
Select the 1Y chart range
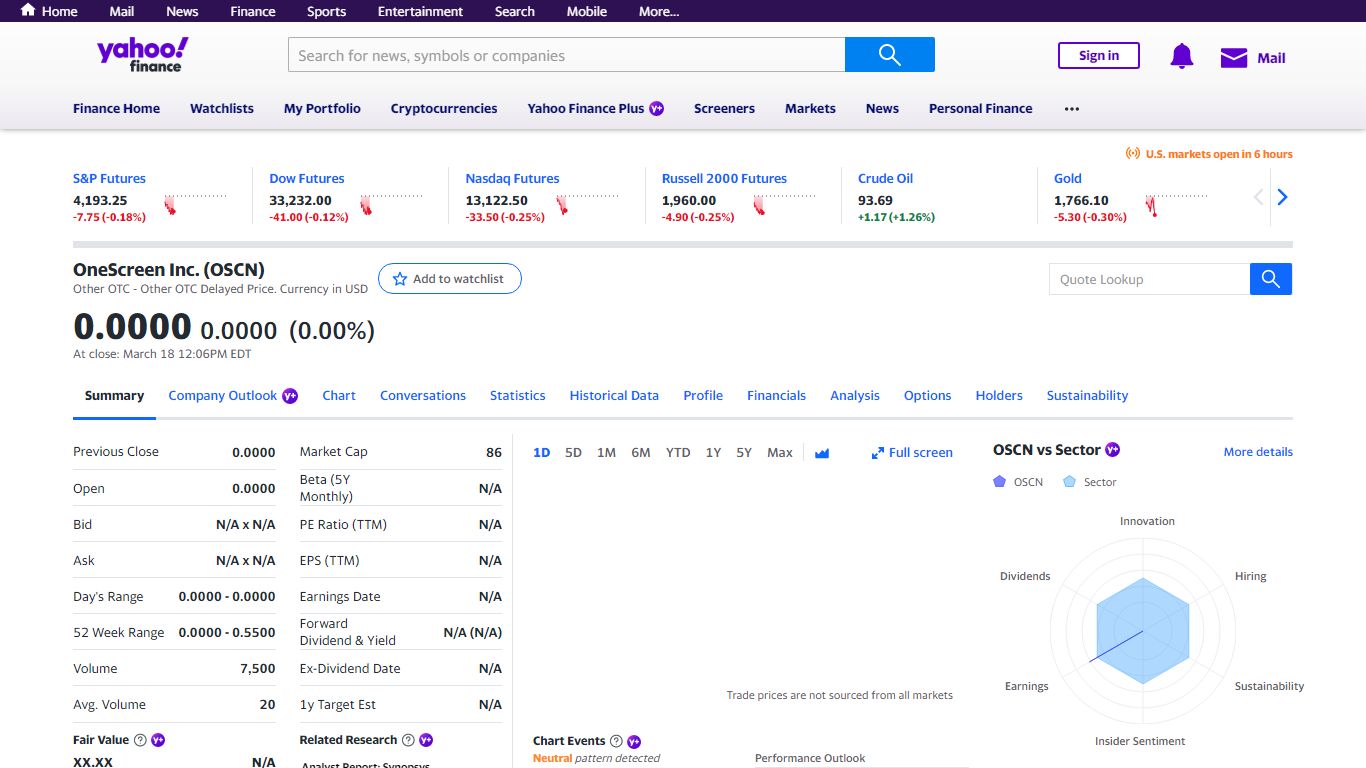[x=713, y=452]
